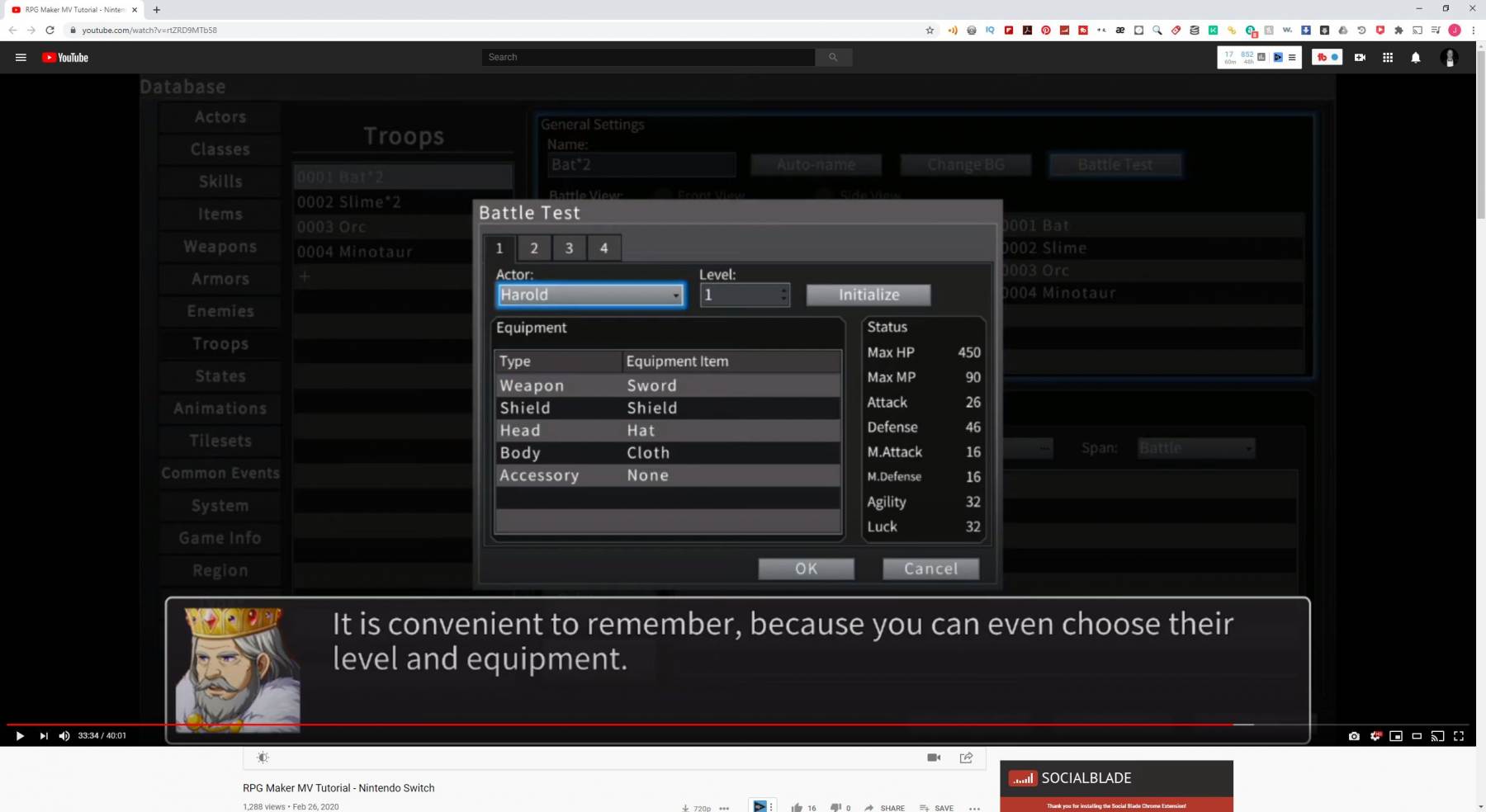Mute the video volume

[x=64, y=736]
